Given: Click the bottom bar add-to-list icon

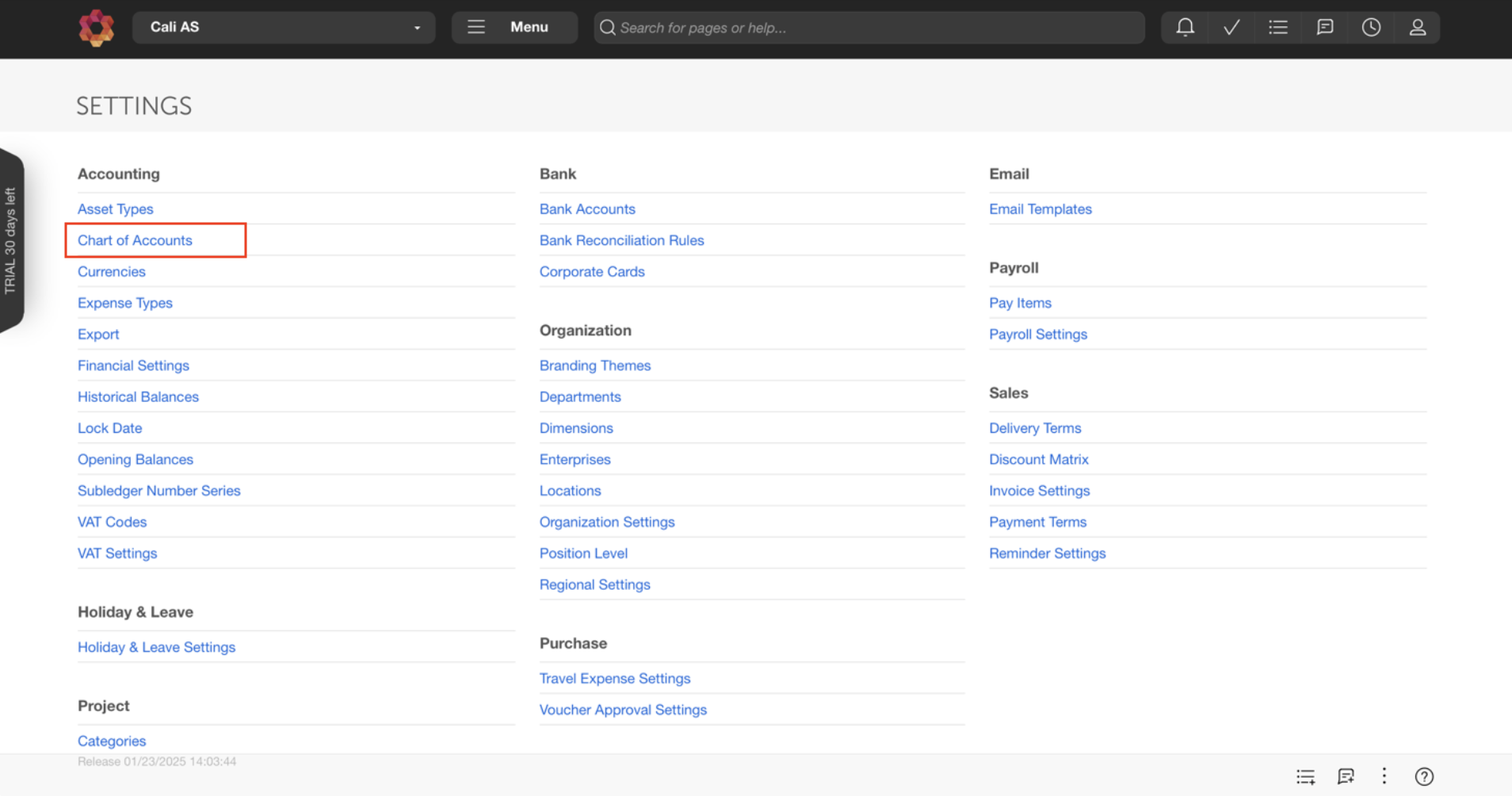Looking at the screenshot, I should click(x=1305, y=777).
